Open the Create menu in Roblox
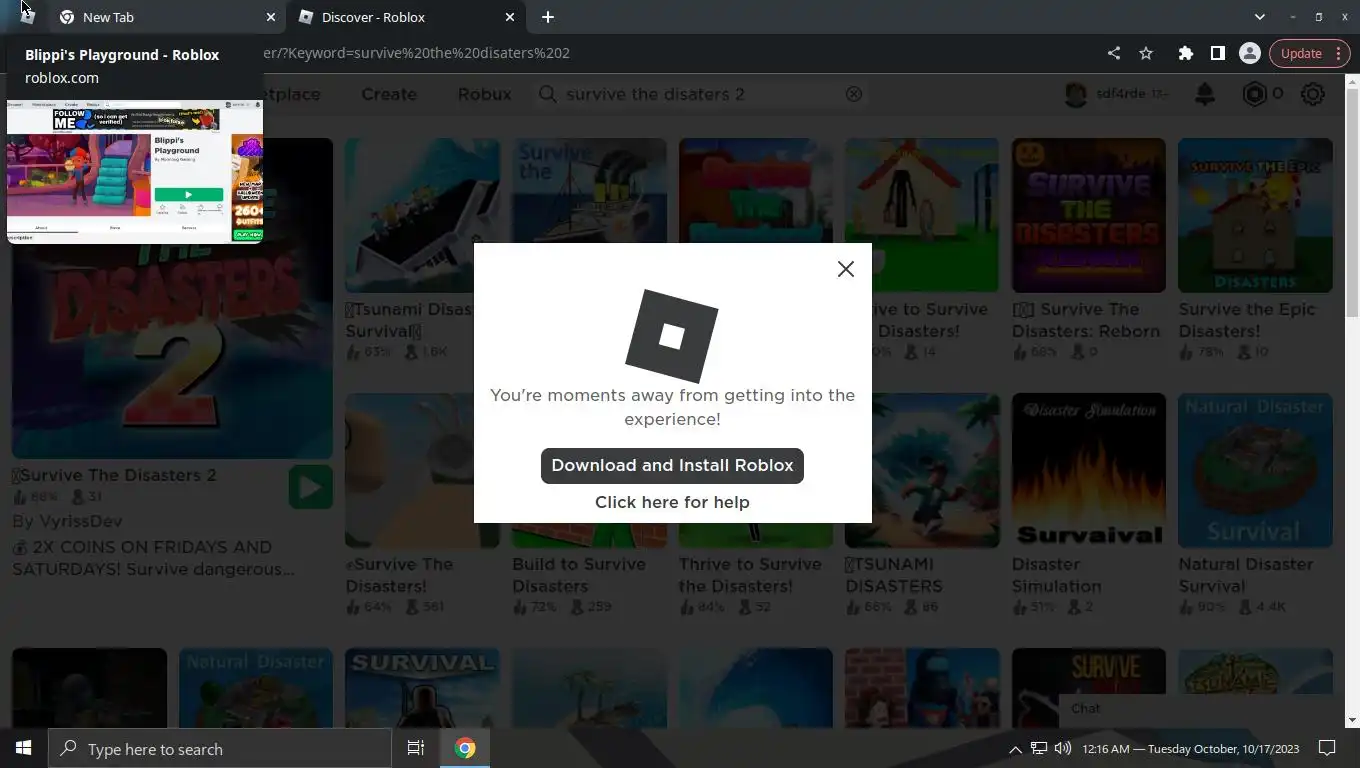 [389, 94]
